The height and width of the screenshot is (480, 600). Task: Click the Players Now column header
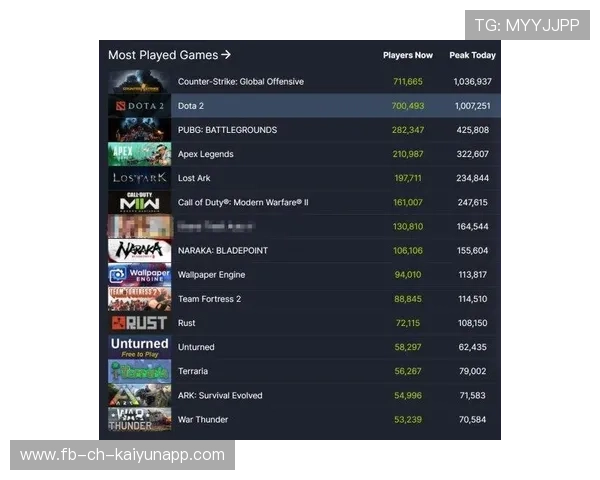[408, 55]
